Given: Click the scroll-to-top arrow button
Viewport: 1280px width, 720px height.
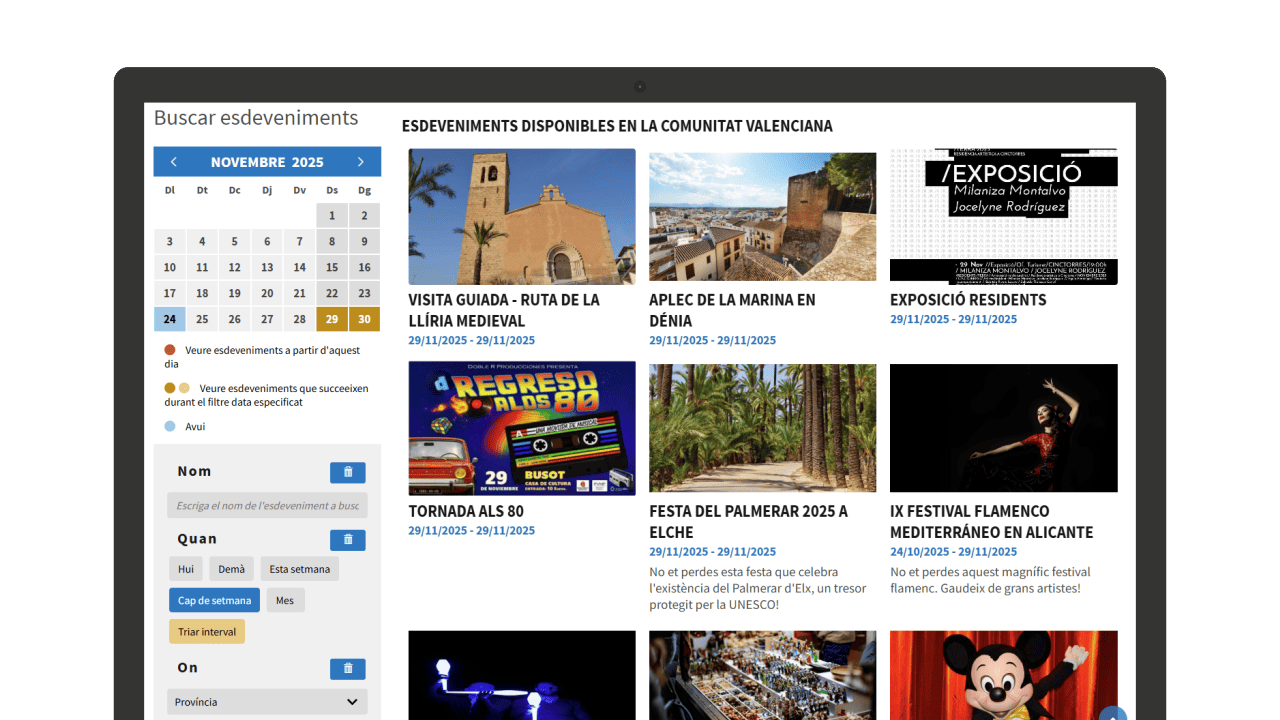Looking at the screenshot, I should point(1112,714).
